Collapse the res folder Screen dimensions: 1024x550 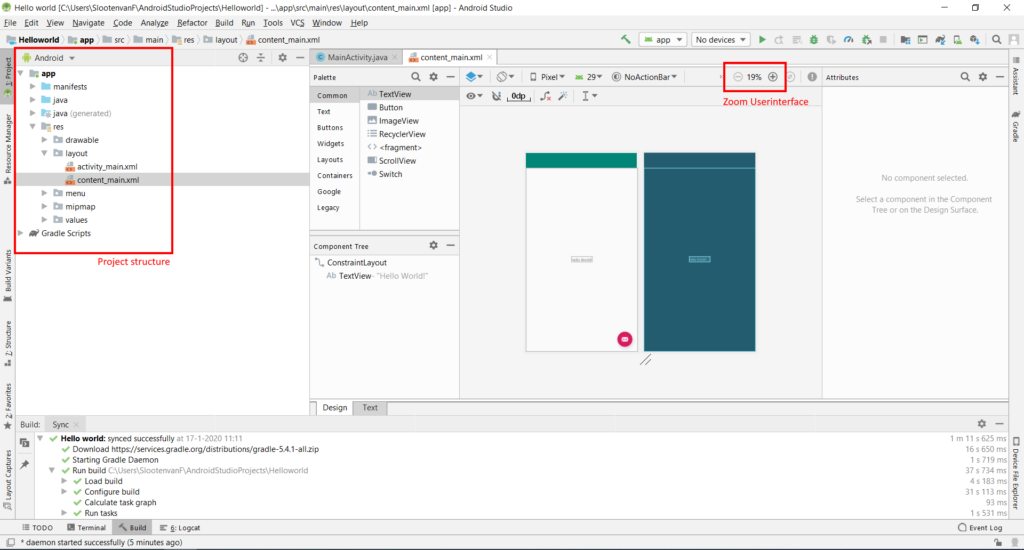click(33, 126)
